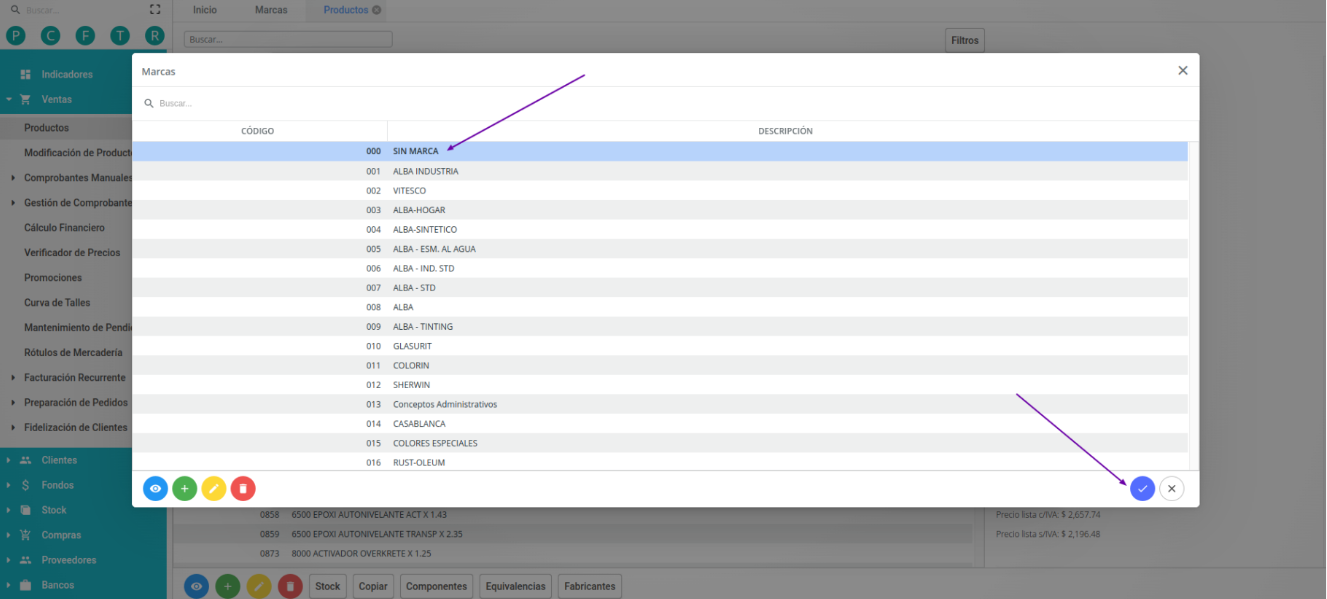Select the ALBA-HOGAR row
This screenshot has width=1327, height=599.
pyautogui.click(x=660, y=210)
